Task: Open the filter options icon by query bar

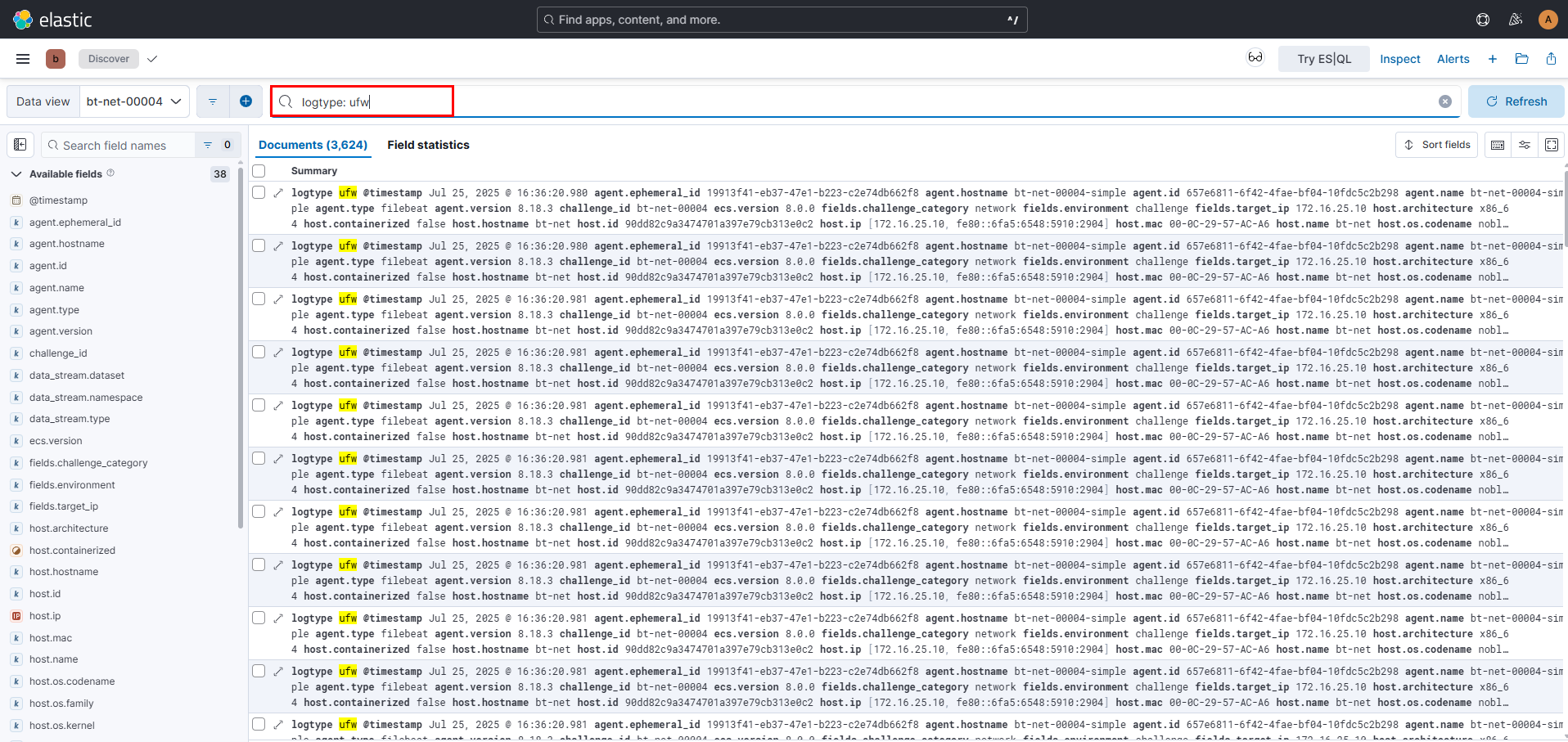Action: tap(213, 101)
